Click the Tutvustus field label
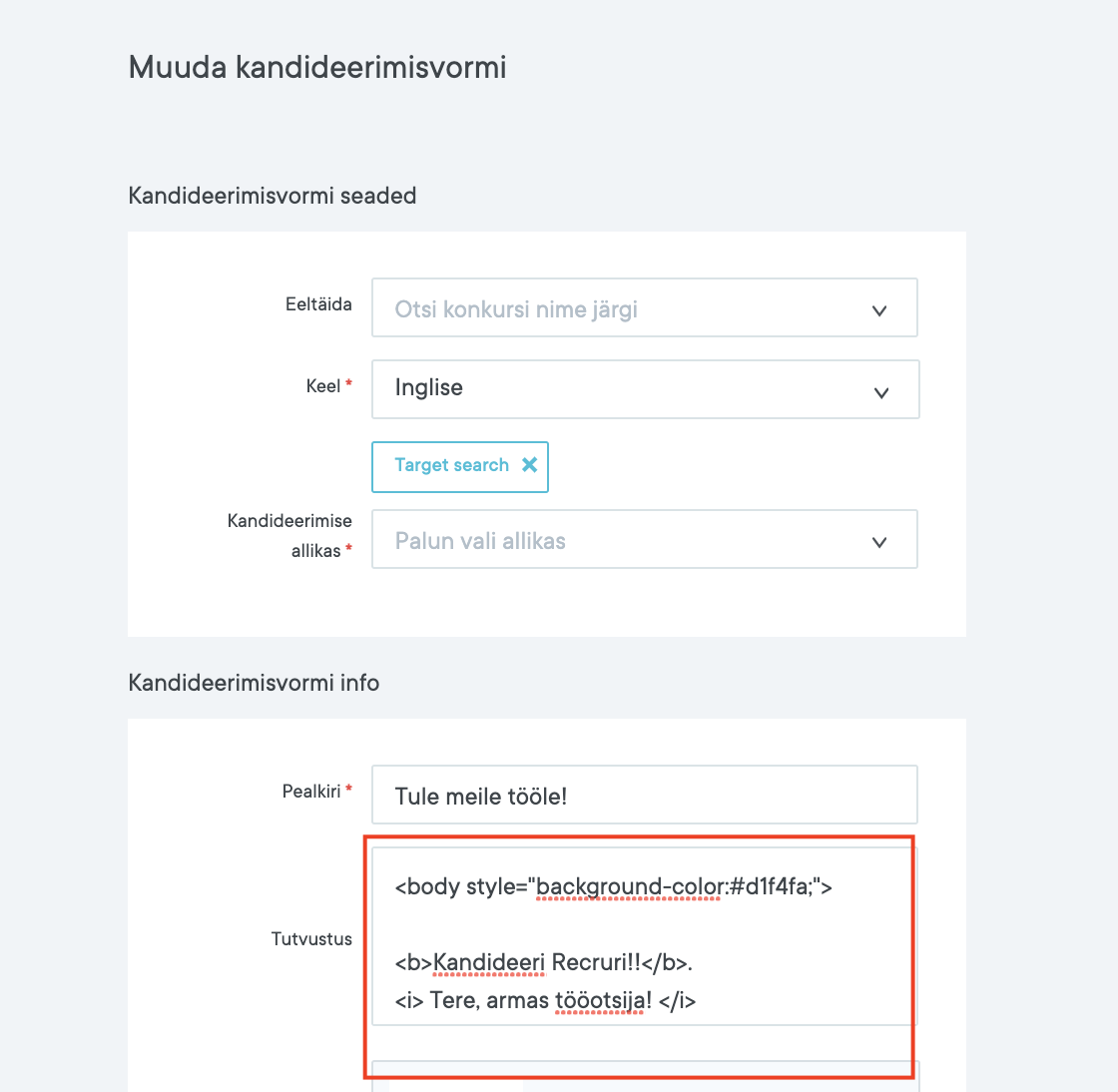 (x=311, y=939)
